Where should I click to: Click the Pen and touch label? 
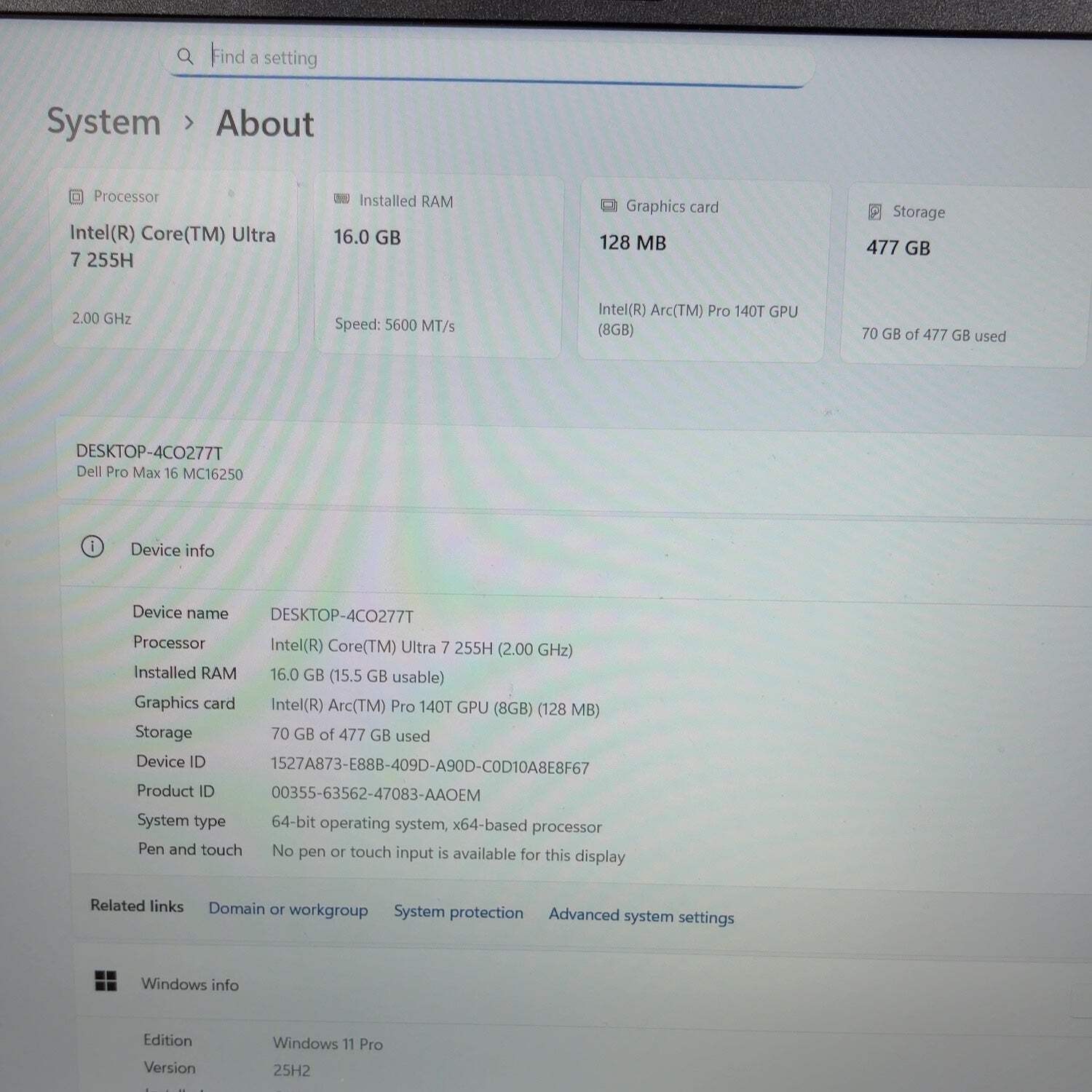(x=190, y=850)
